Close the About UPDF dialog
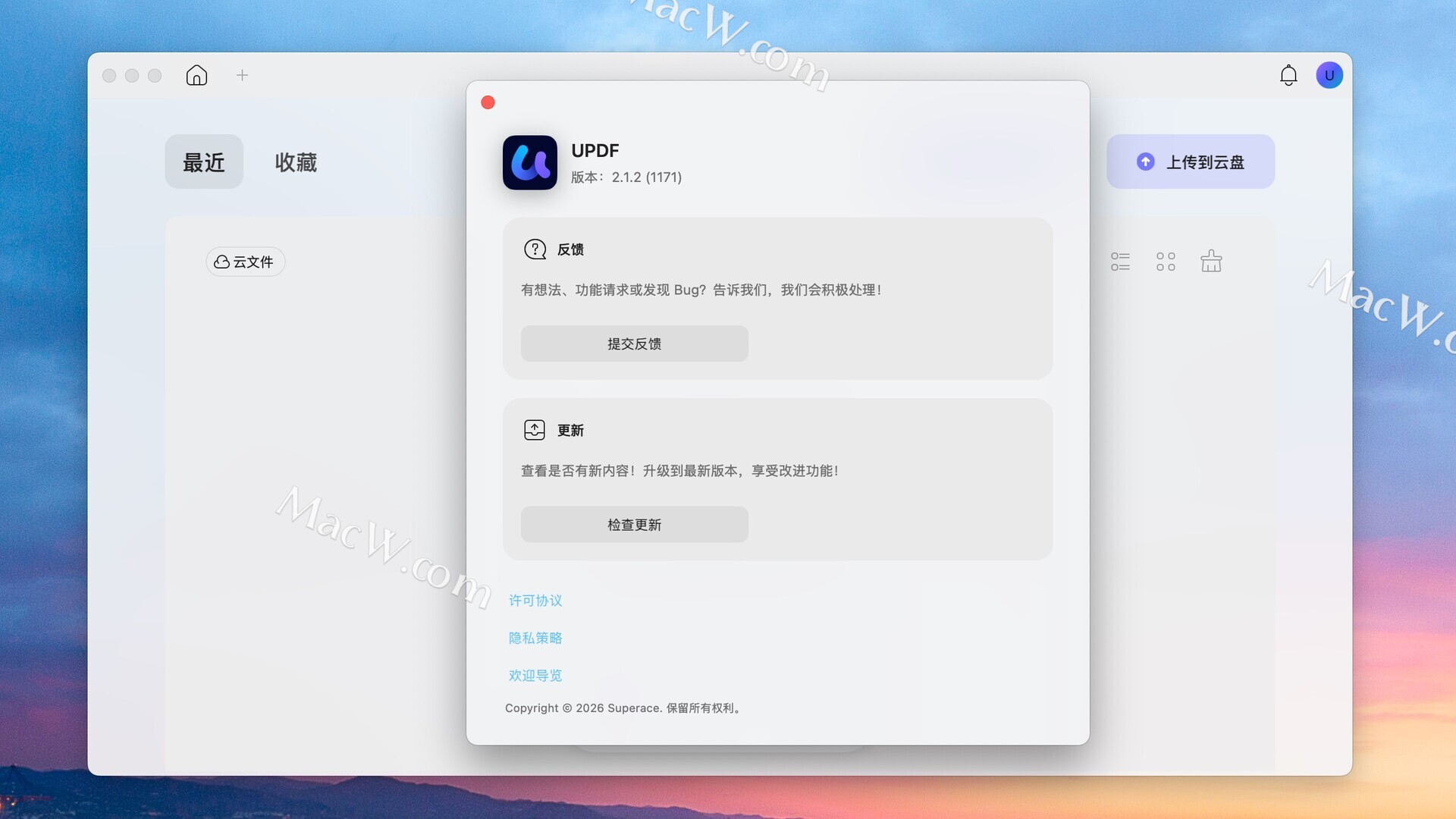 (488, 102)
